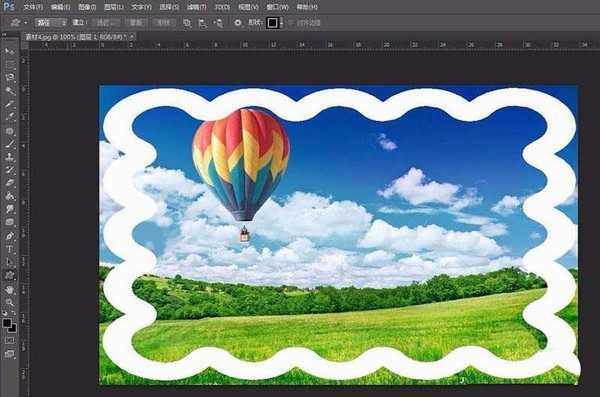This screenshot has width=600, height=397.
Task: Select the Lasso tool
Action: [x=10, y=77]
